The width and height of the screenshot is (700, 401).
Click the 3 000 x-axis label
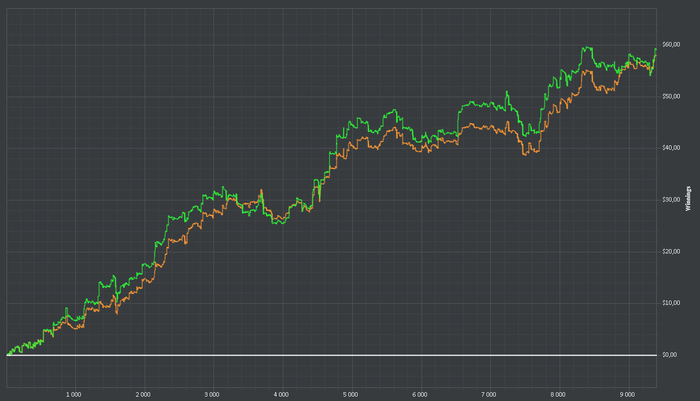(212, 394)
